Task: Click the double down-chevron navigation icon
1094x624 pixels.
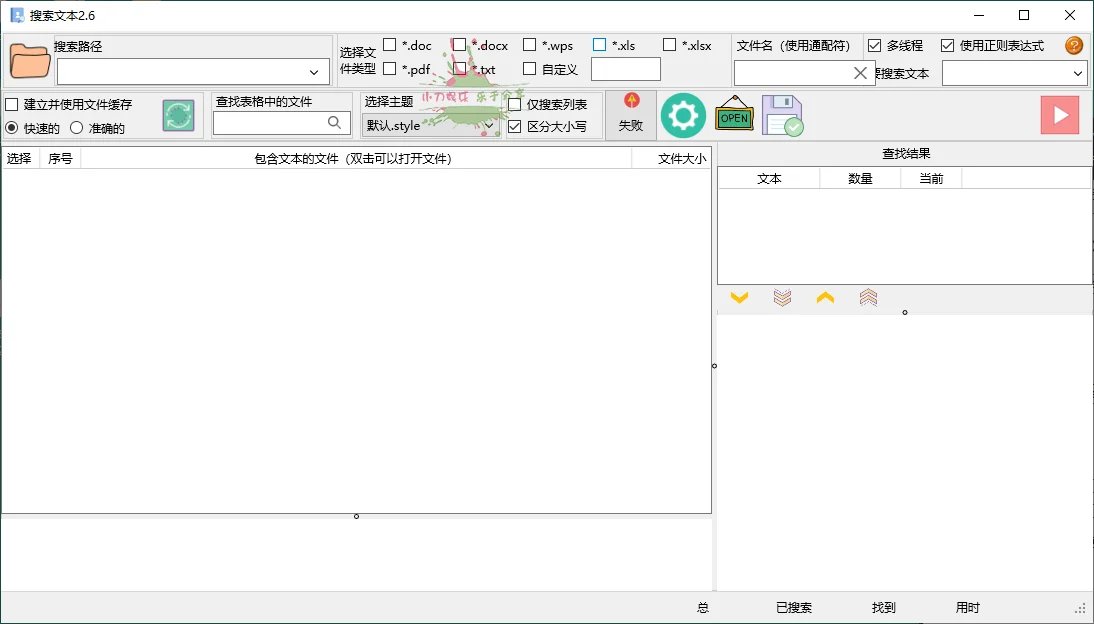Action: click(x=782, y=297)
